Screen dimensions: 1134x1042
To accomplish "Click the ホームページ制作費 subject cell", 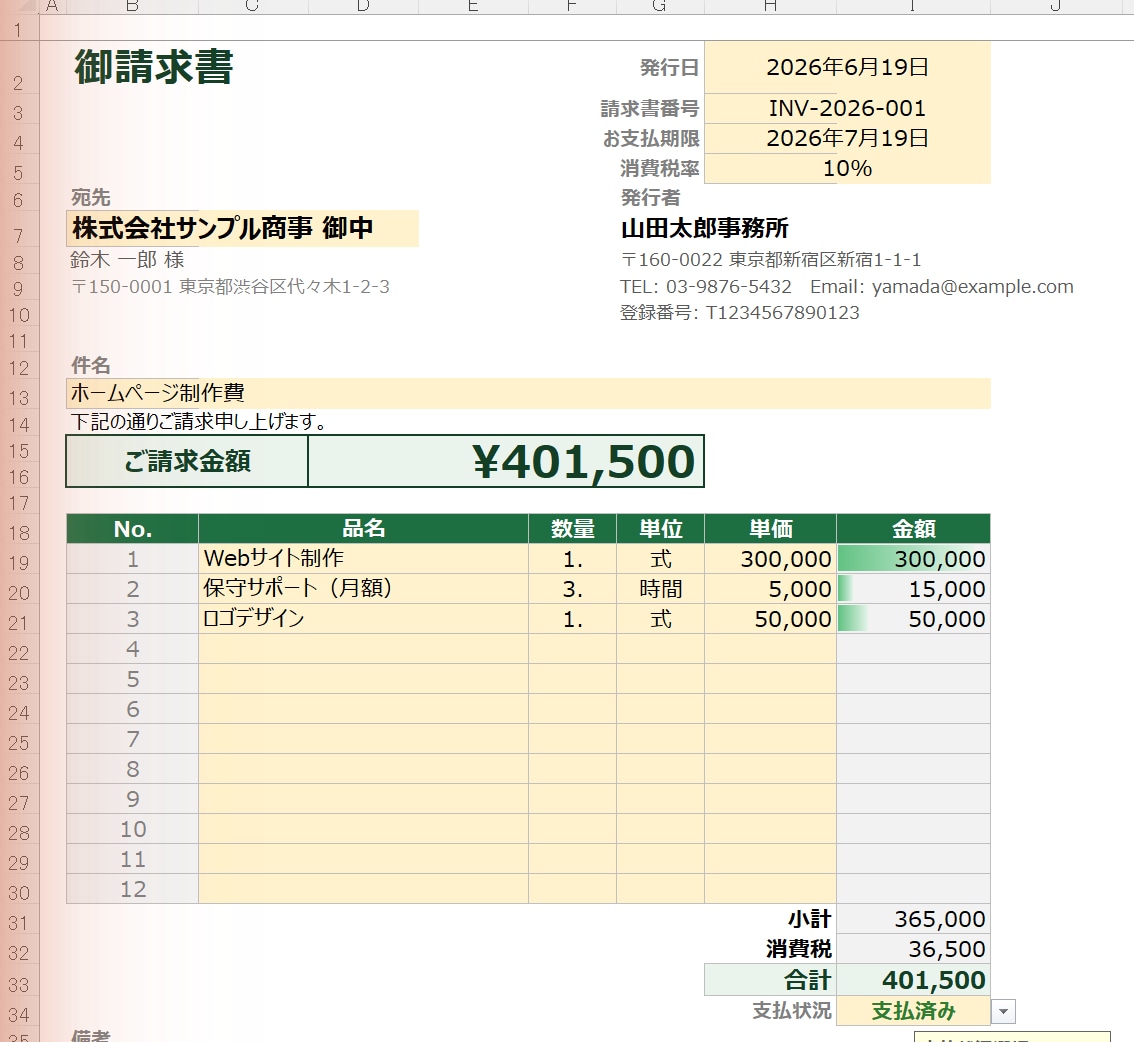I will tap(528, 393).
